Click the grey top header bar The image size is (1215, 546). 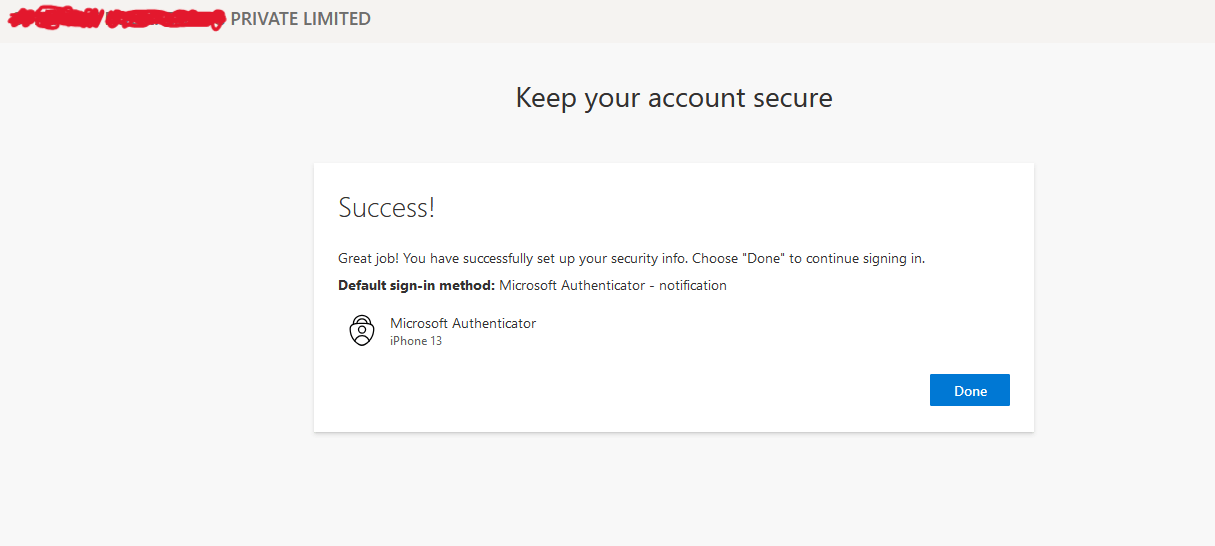800,20
